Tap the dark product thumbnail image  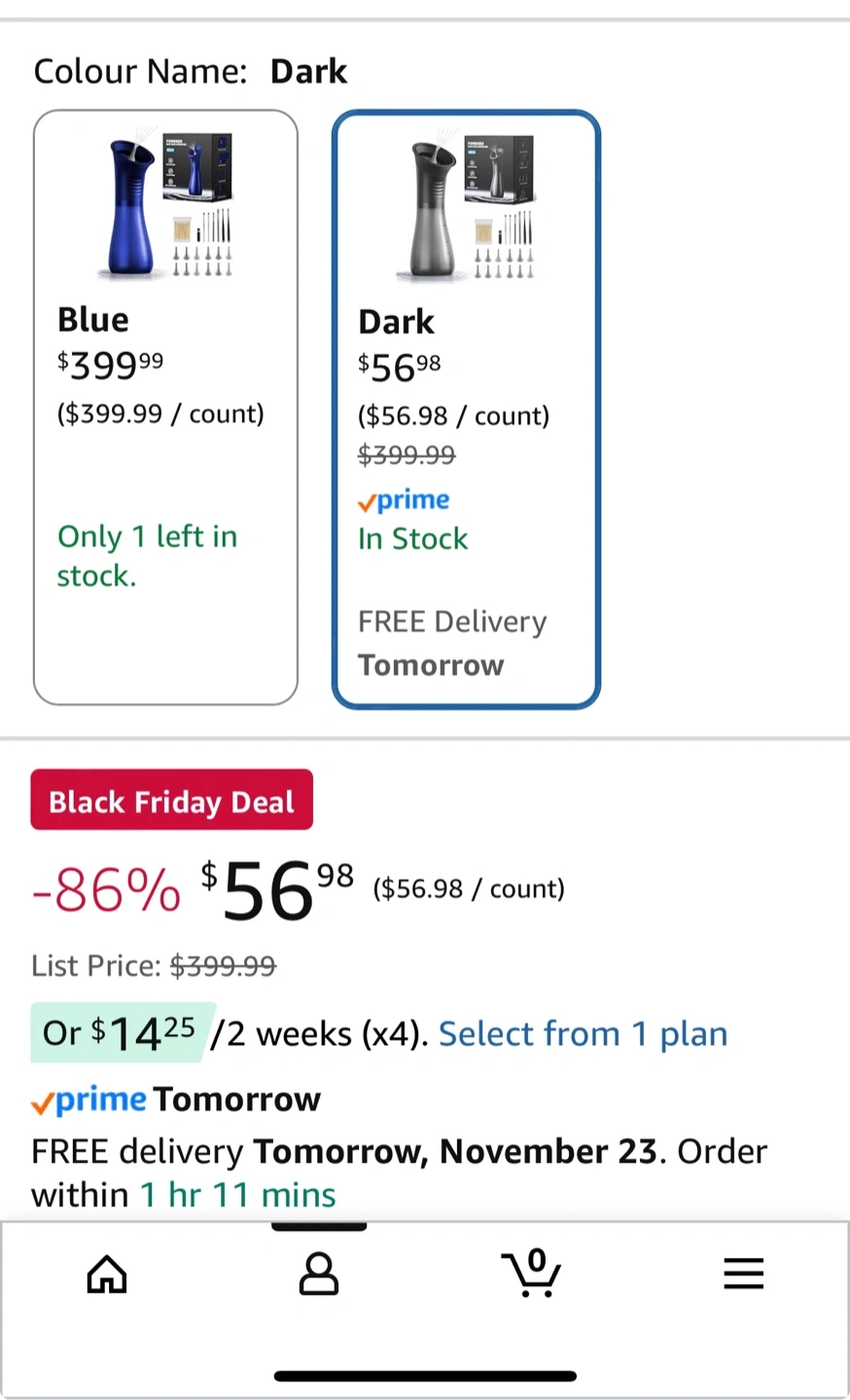[x=467, y=208]
